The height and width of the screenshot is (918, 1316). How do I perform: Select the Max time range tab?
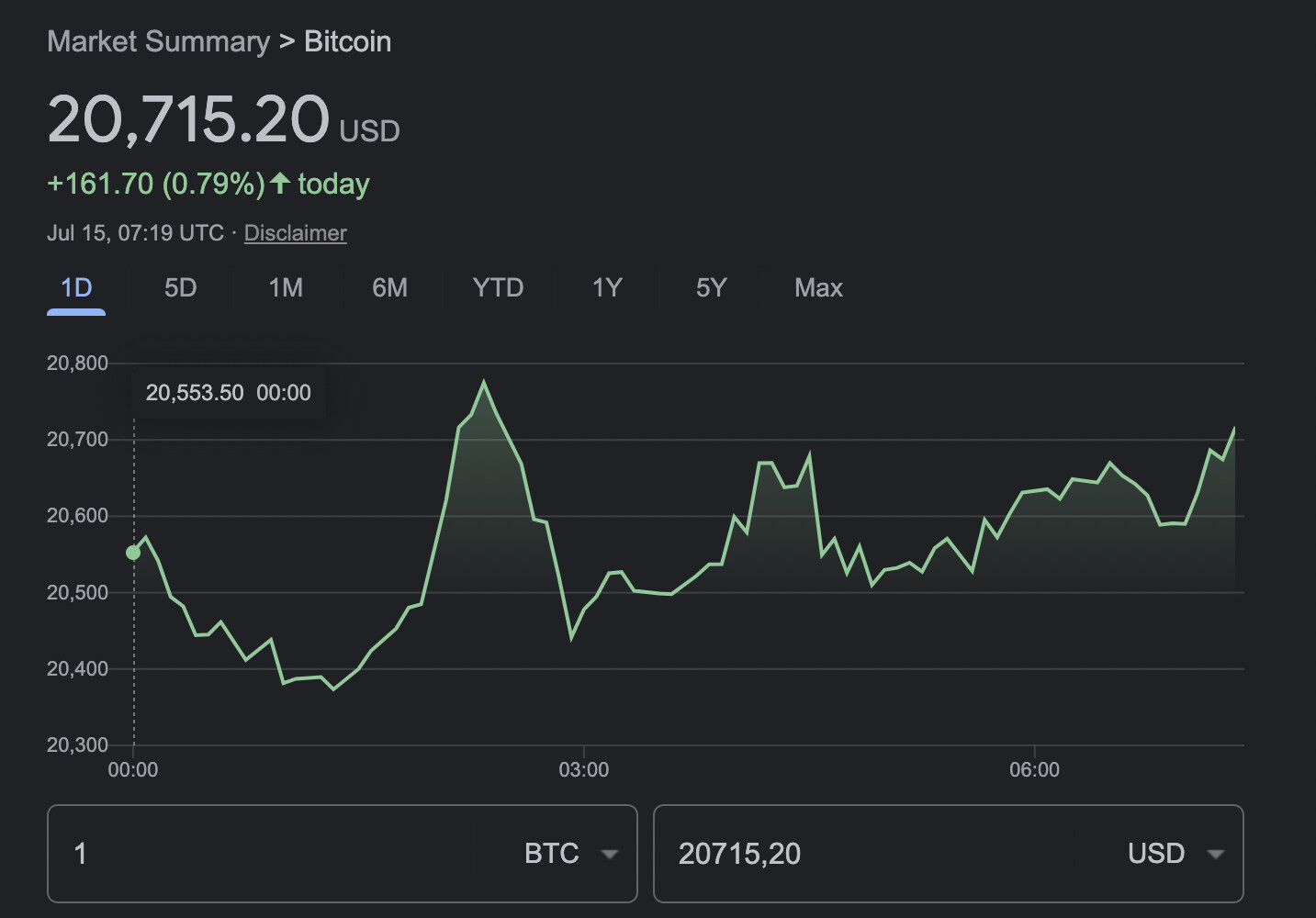tap(818, 288)
